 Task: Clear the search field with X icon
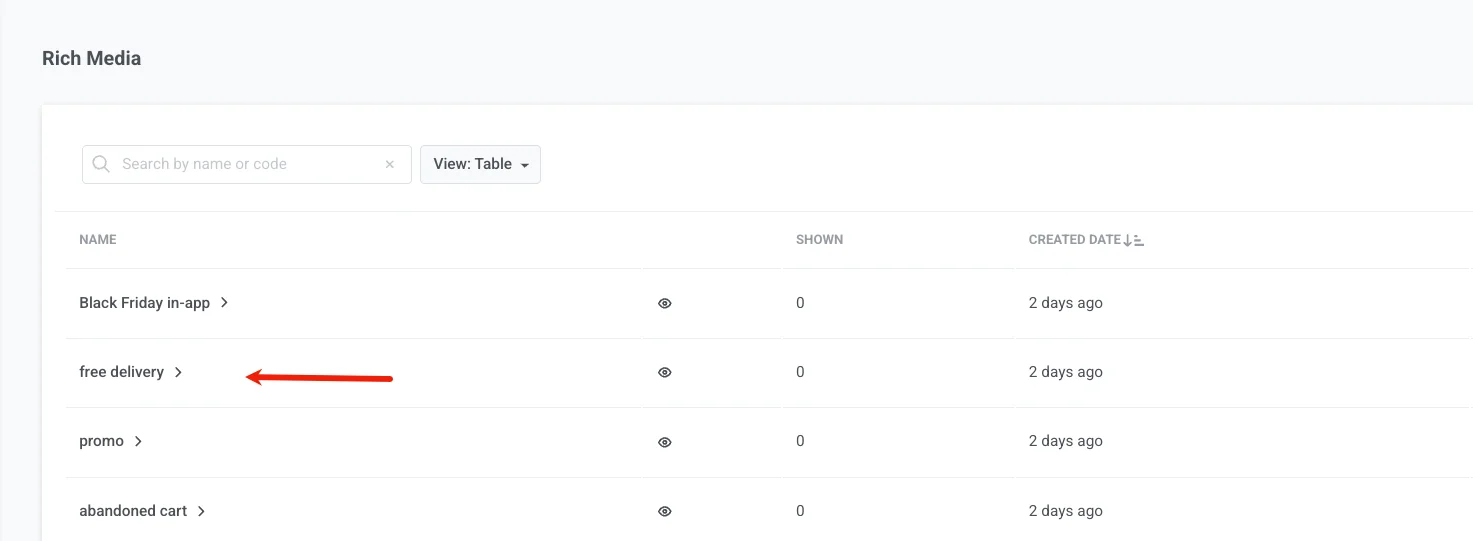point(390,165)
